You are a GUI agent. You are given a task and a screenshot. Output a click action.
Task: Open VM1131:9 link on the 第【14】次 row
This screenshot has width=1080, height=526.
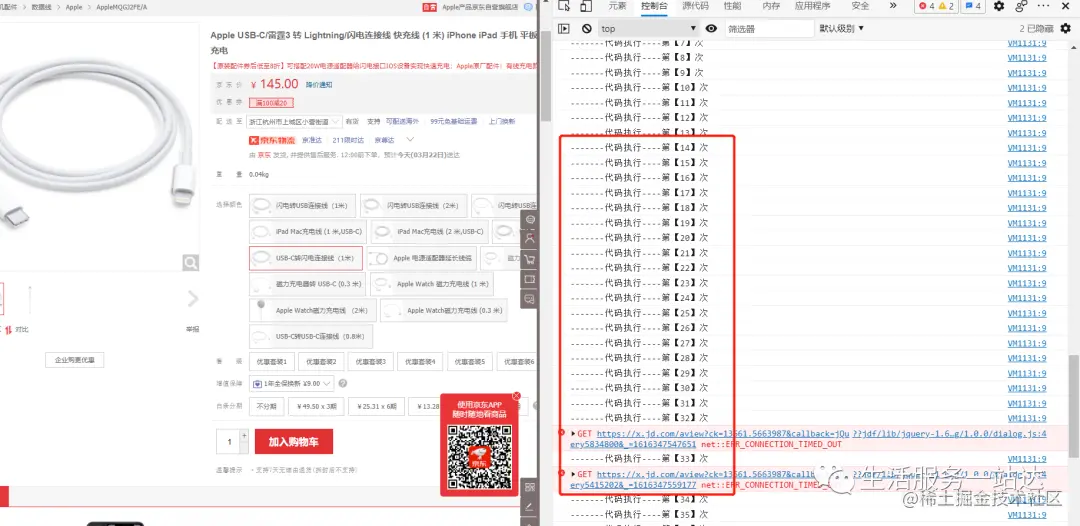point(1026,148)
